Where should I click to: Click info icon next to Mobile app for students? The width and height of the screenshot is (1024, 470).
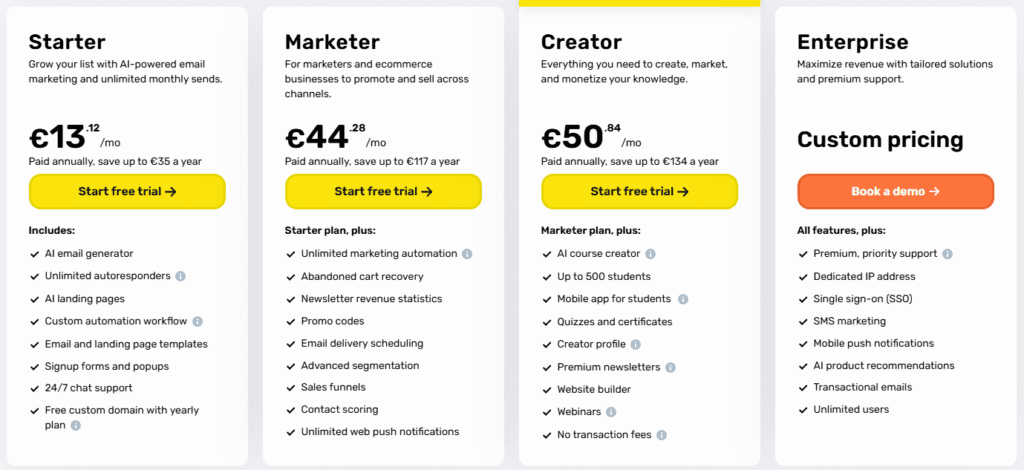682,299
